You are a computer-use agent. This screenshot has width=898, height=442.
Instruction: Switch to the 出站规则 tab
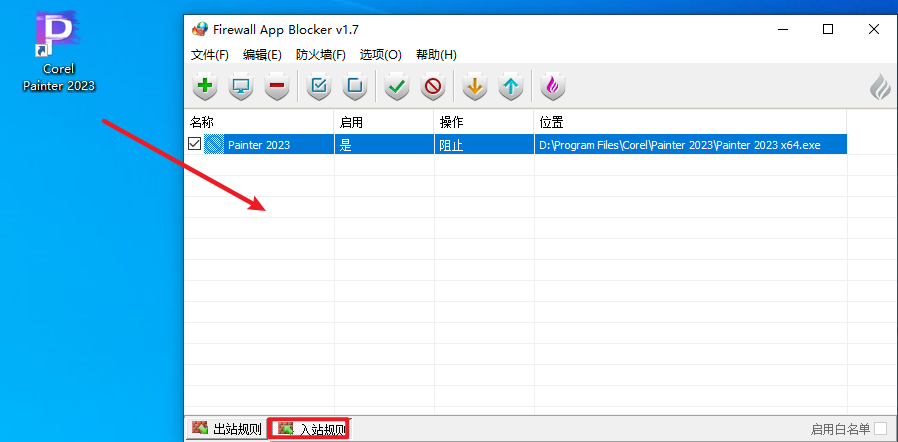tap(226, 428)
